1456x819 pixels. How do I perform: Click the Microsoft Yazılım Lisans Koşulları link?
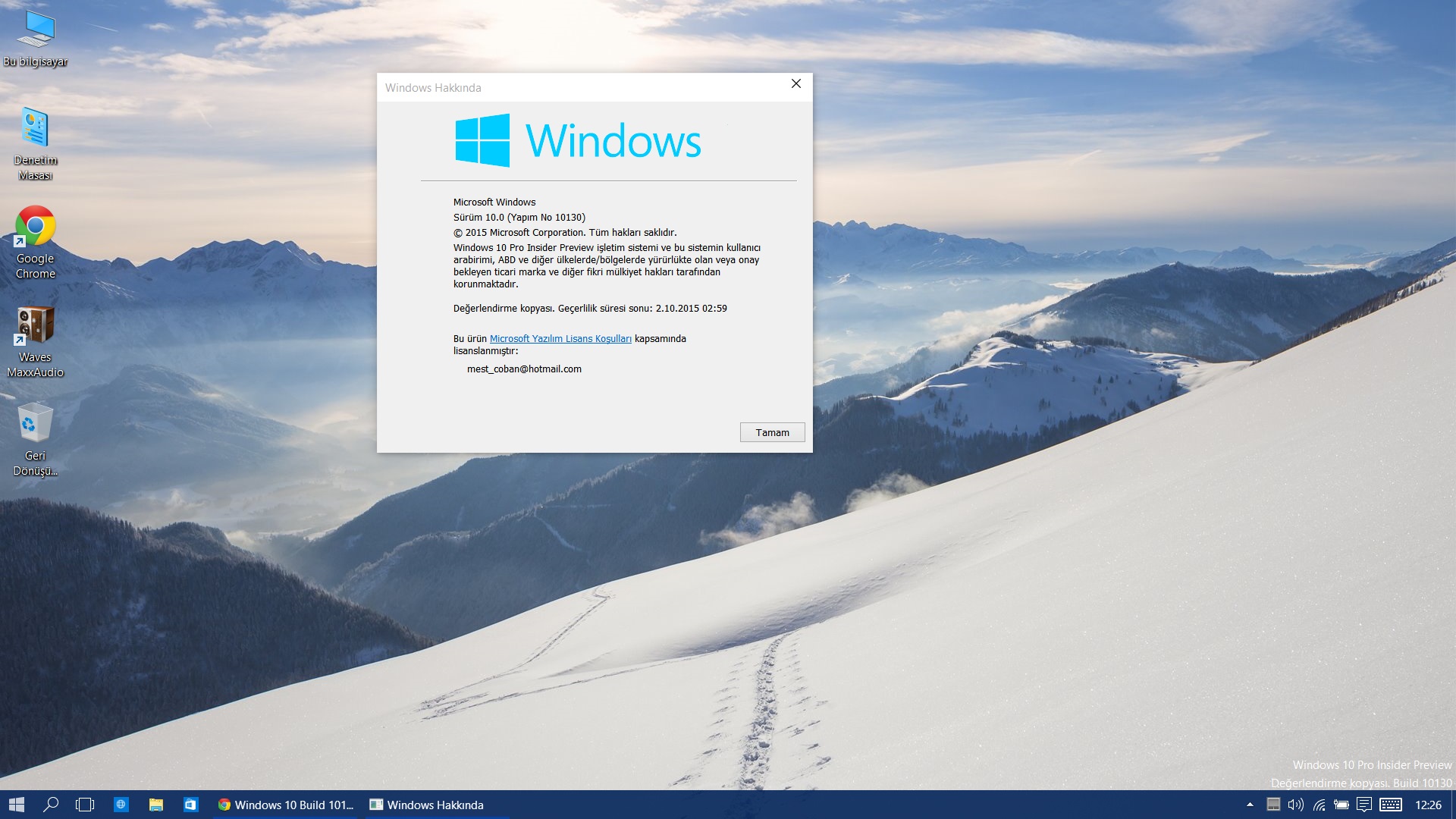point(560,338)
